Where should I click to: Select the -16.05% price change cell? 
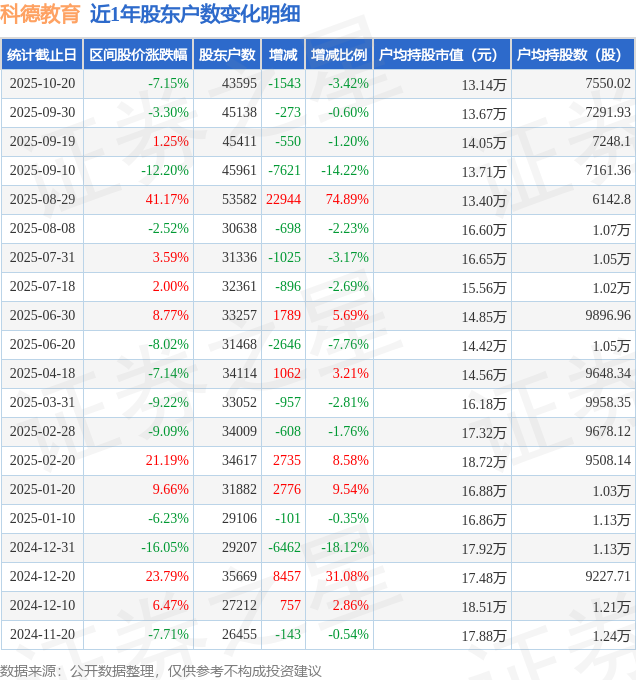point(164,548)
